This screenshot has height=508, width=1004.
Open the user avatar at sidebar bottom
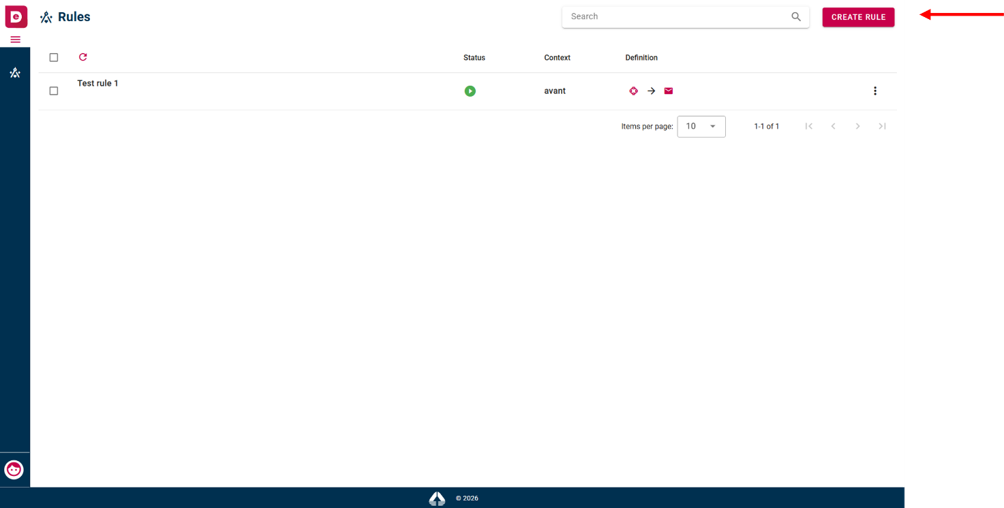pos(14,470)
